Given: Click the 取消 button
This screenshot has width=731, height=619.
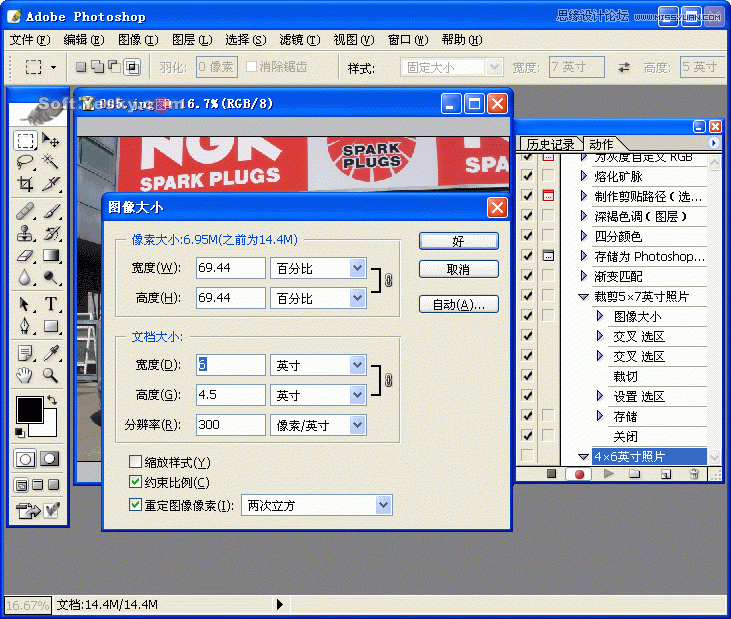Looking at the screenshot, I should (459, 269).
